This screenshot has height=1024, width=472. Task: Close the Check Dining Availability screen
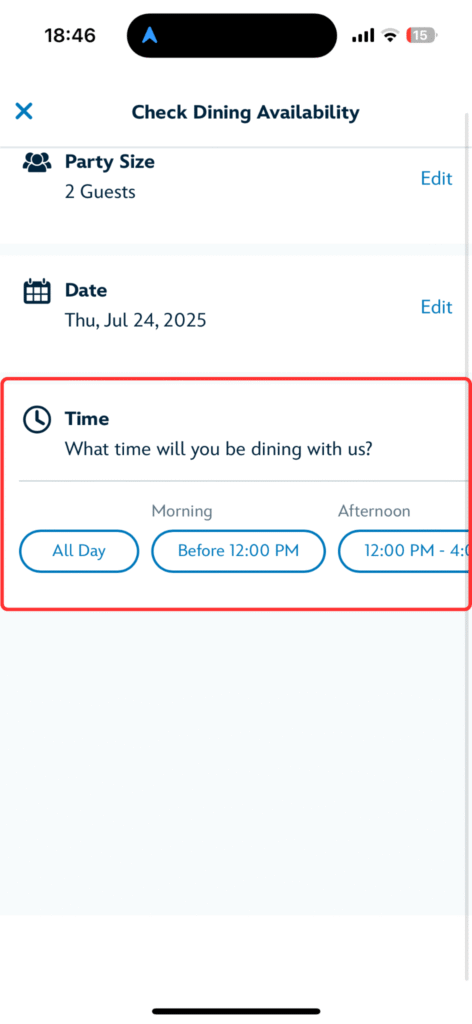click(24, 112)
